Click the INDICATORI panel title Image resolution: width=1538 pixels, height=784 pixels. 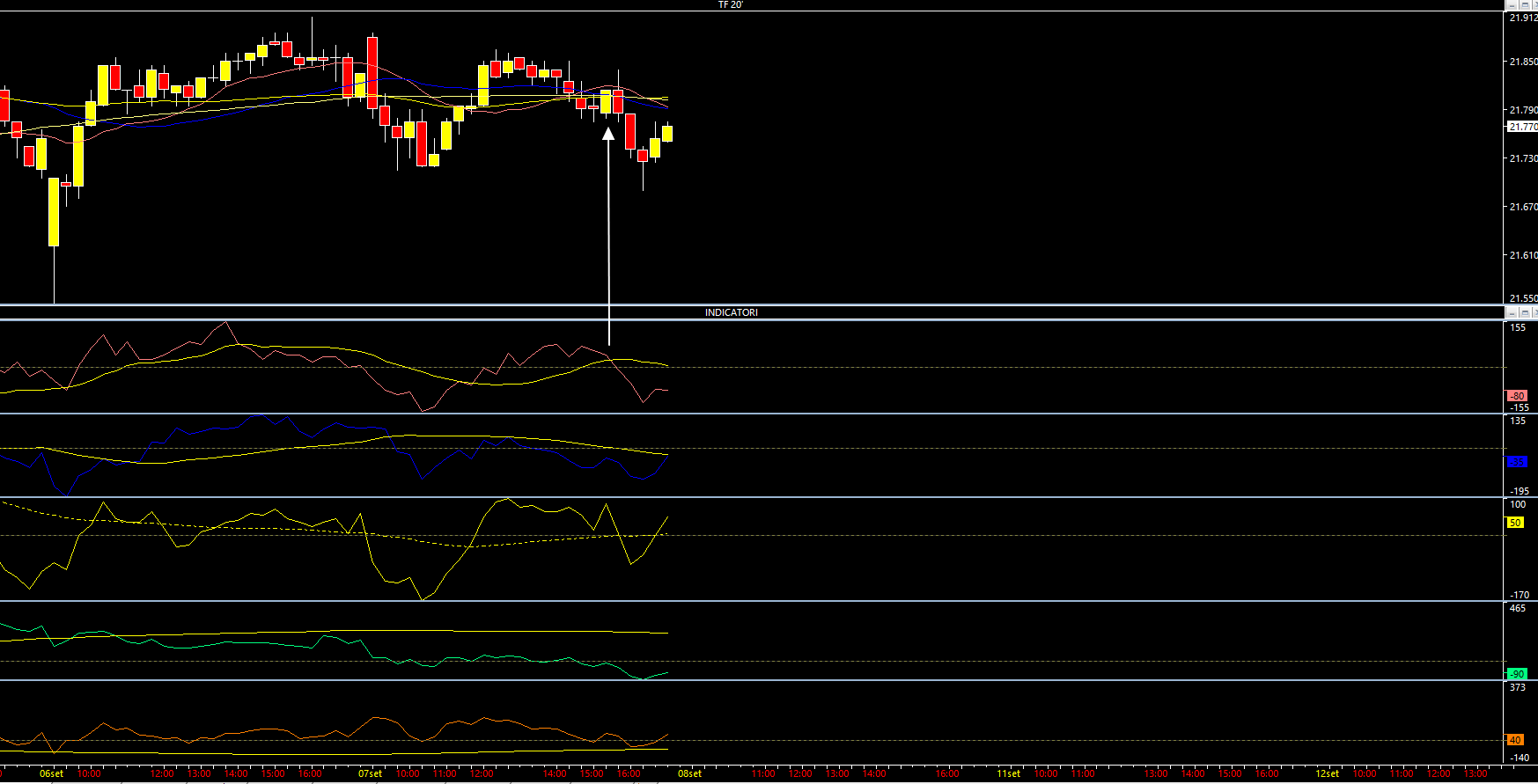point(731,312)
